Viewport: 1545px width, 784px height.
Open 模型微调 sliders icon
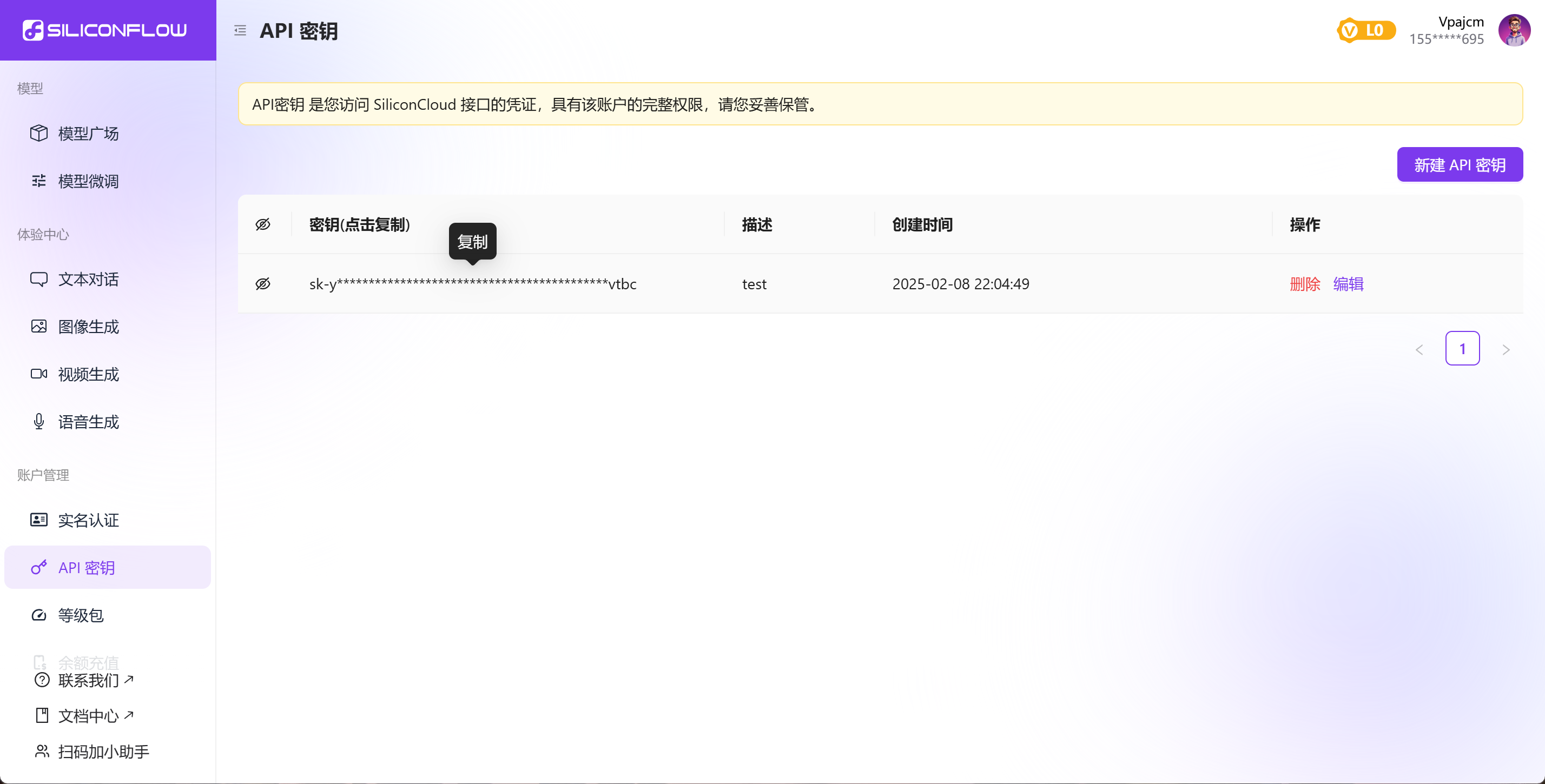[x=39, y=181]
